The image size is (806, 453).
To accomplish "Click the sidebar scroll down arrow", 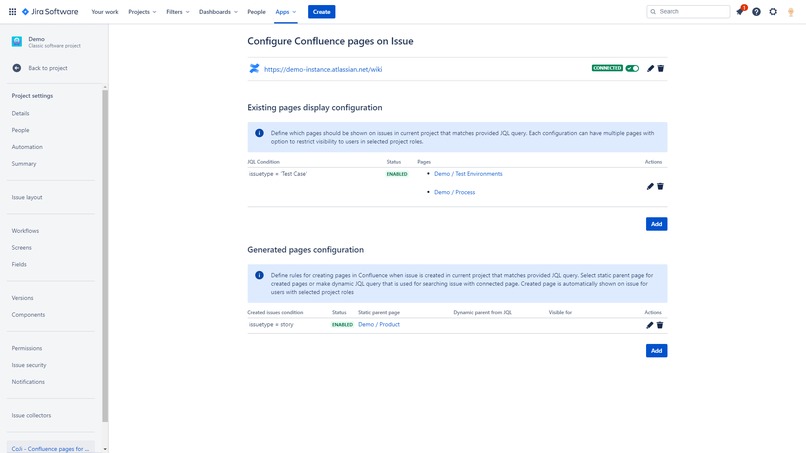I will point(105,449).
